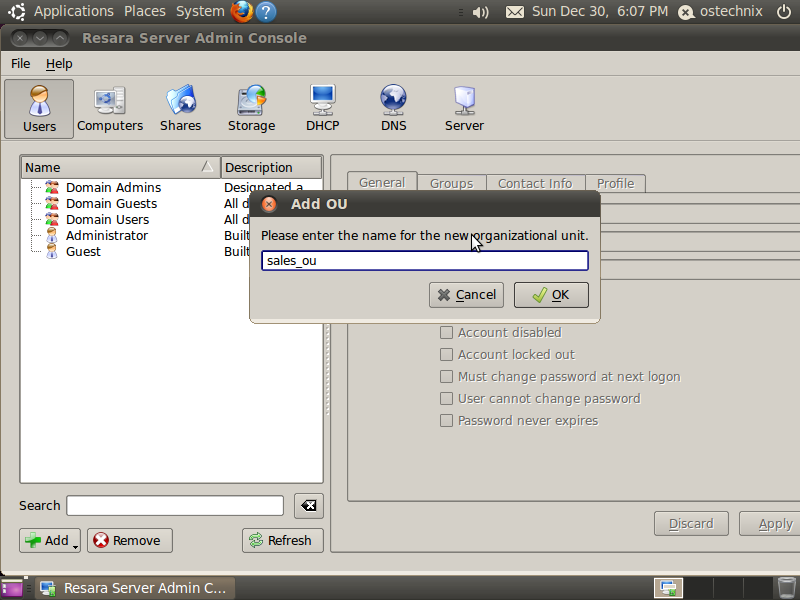The width and height of the screenshot is (800, 600).
Task: Switch to the Profile tab
Action: pos(615,183)
